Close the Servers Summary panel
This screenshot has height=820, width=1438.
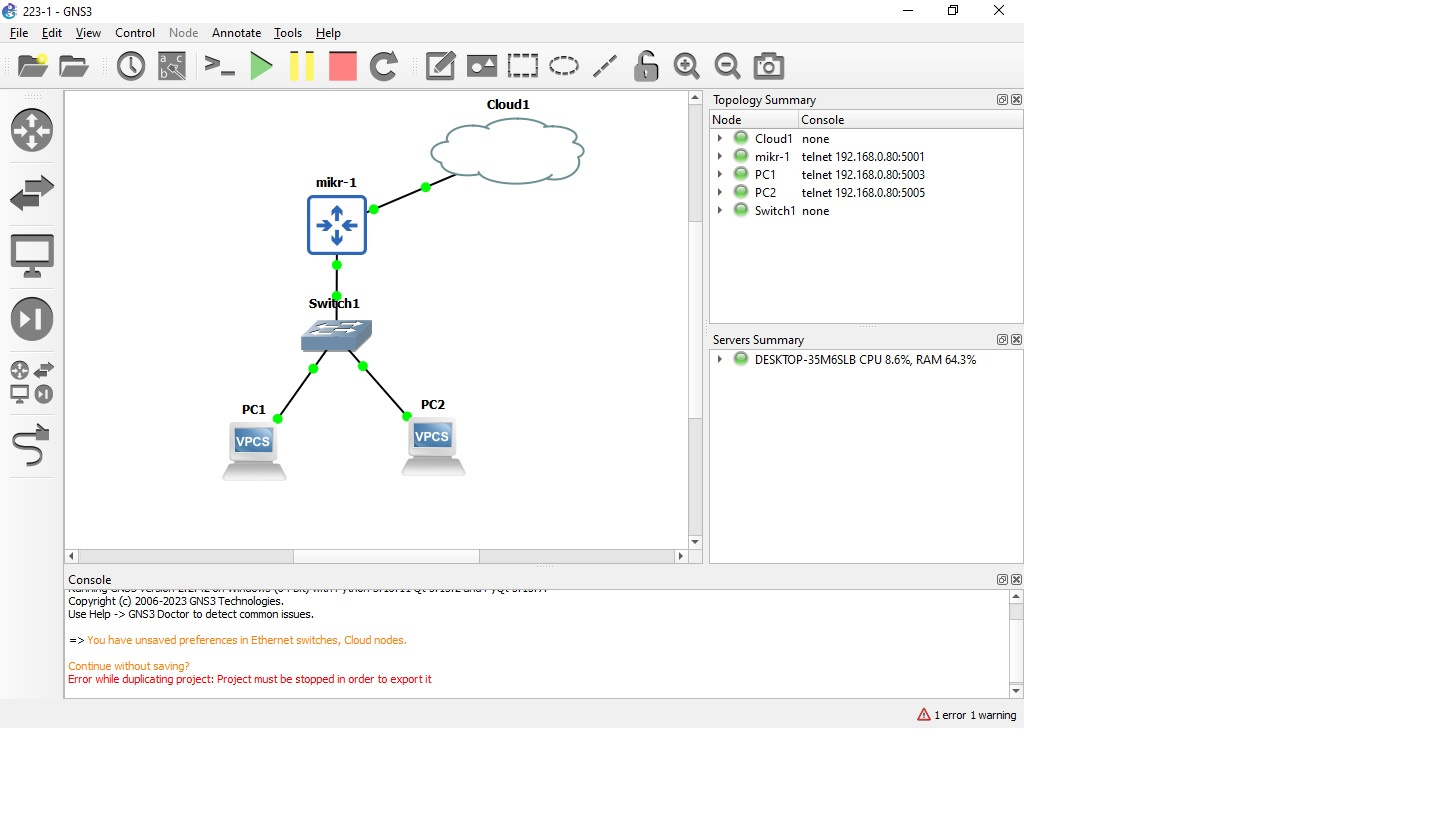click(1016, 340)
